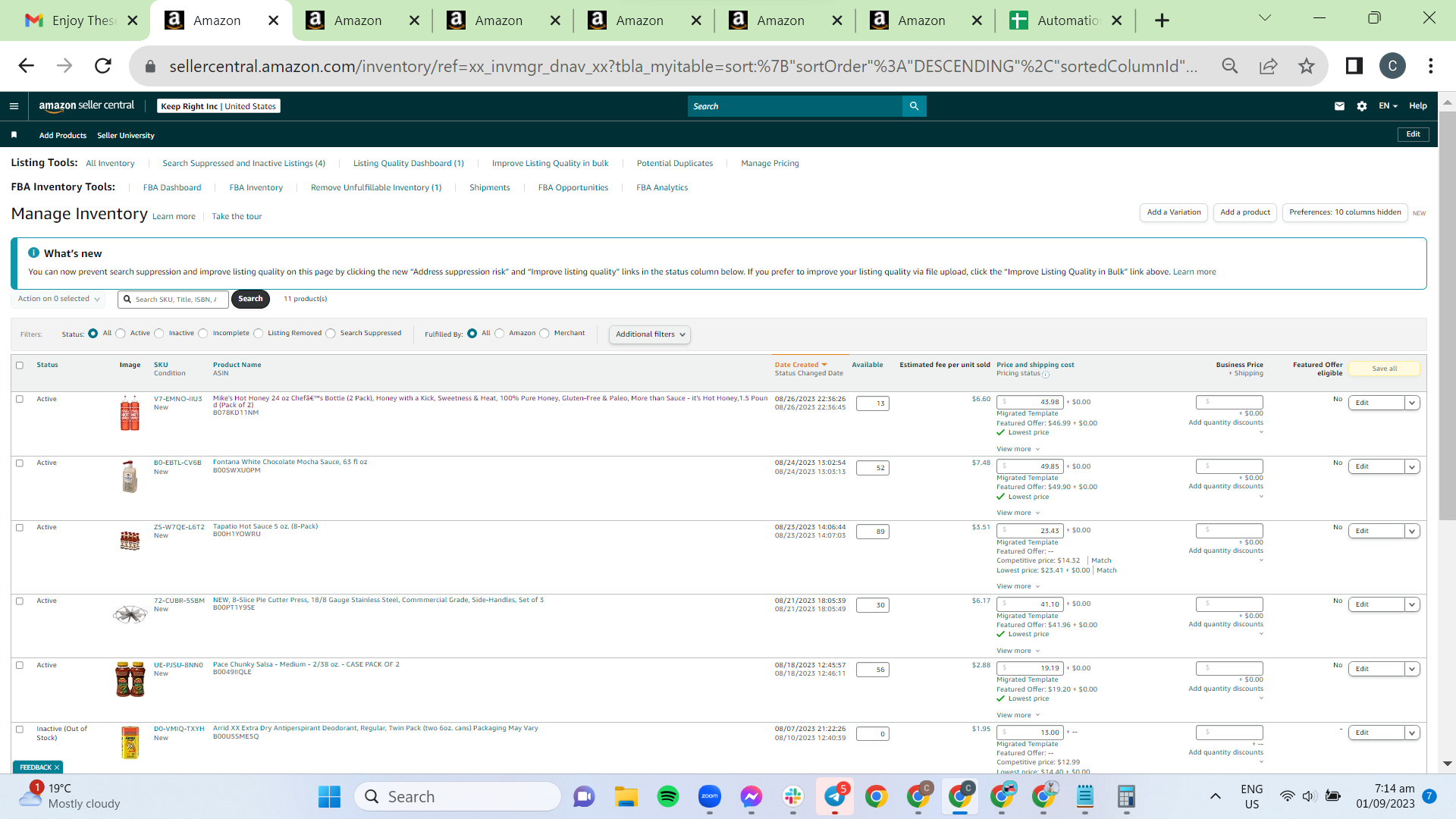Open Edit dropdown arrow for Tapatio Hot Sauce
Image resolution: width=1456 pixels, height=819 pixels.
click(x=1412, y=532)
